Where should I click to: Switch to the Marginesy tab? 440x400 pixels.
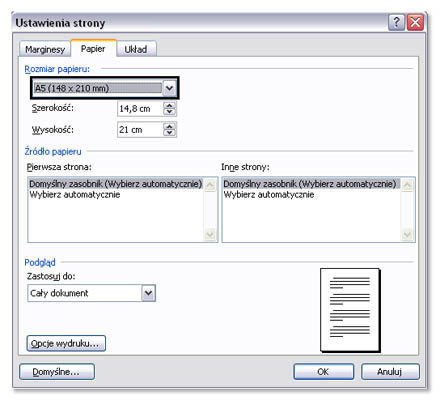[45, 49]
